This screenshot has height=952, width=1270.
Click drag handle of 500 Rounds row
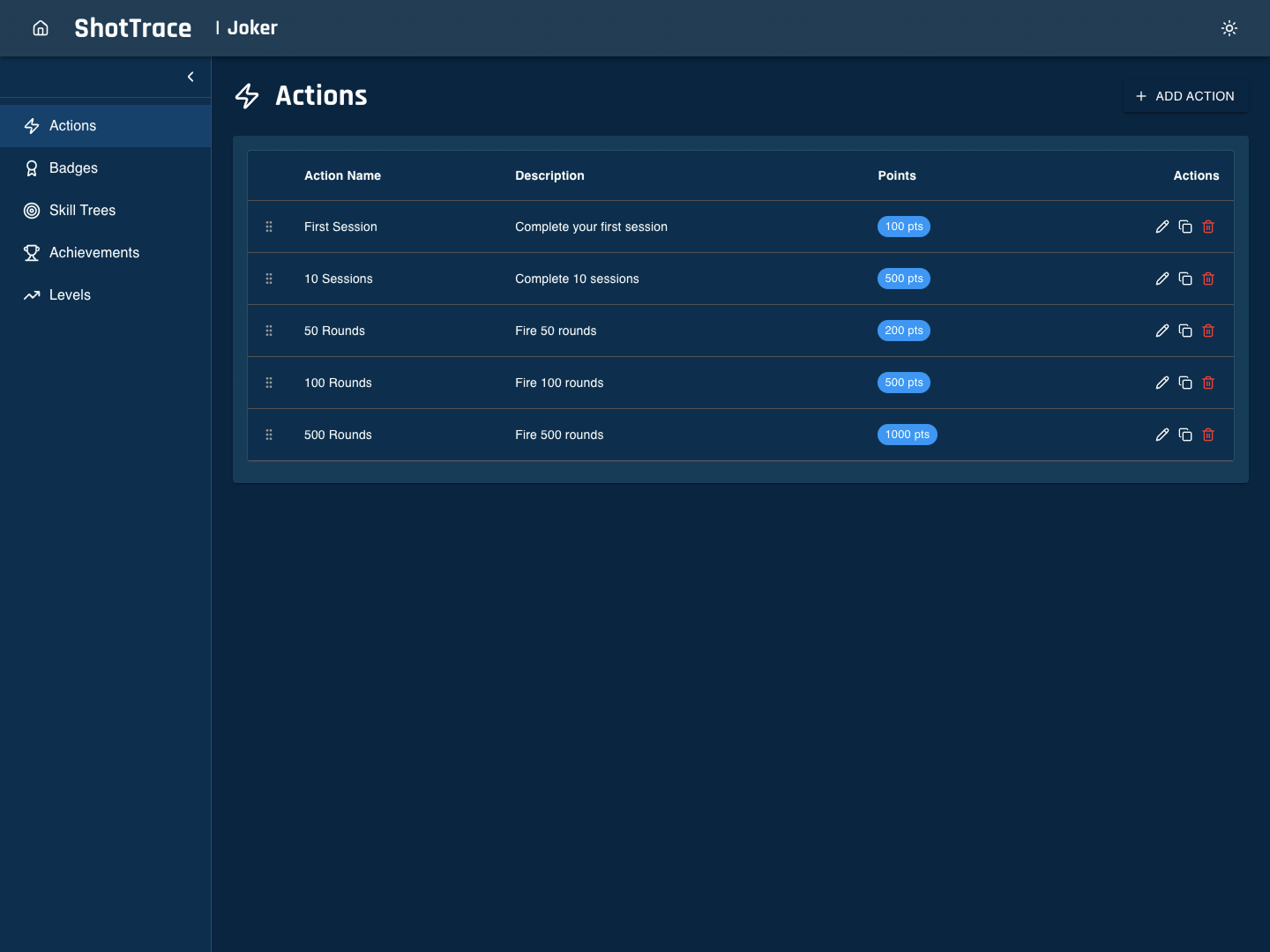(x=269, y=435)
